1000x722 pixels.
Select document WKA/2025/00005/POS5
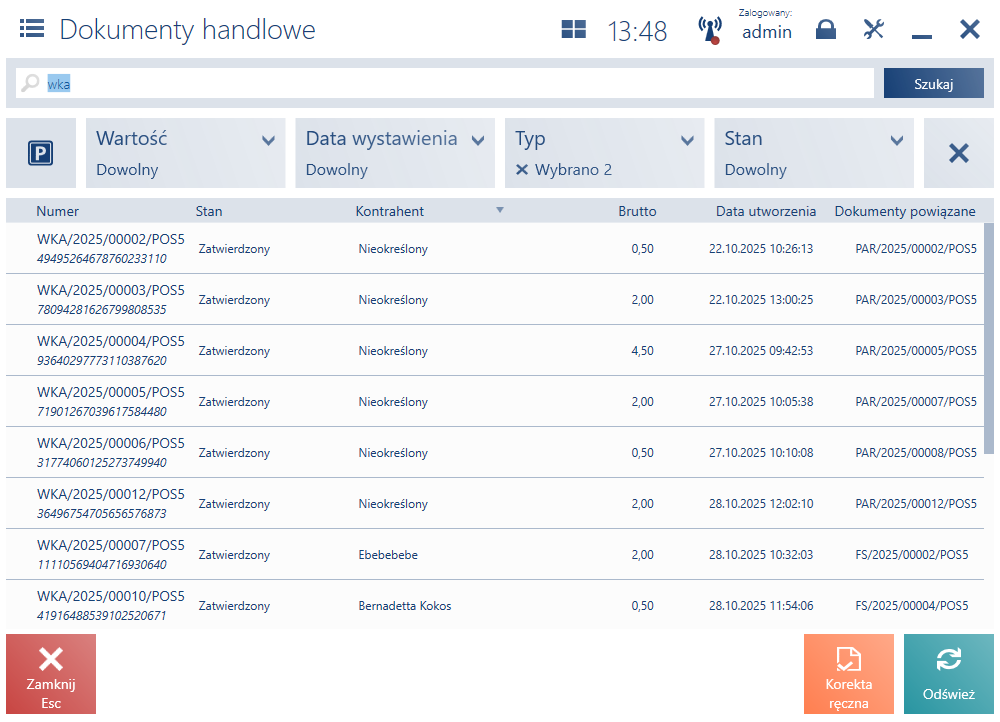coord(495,402)
